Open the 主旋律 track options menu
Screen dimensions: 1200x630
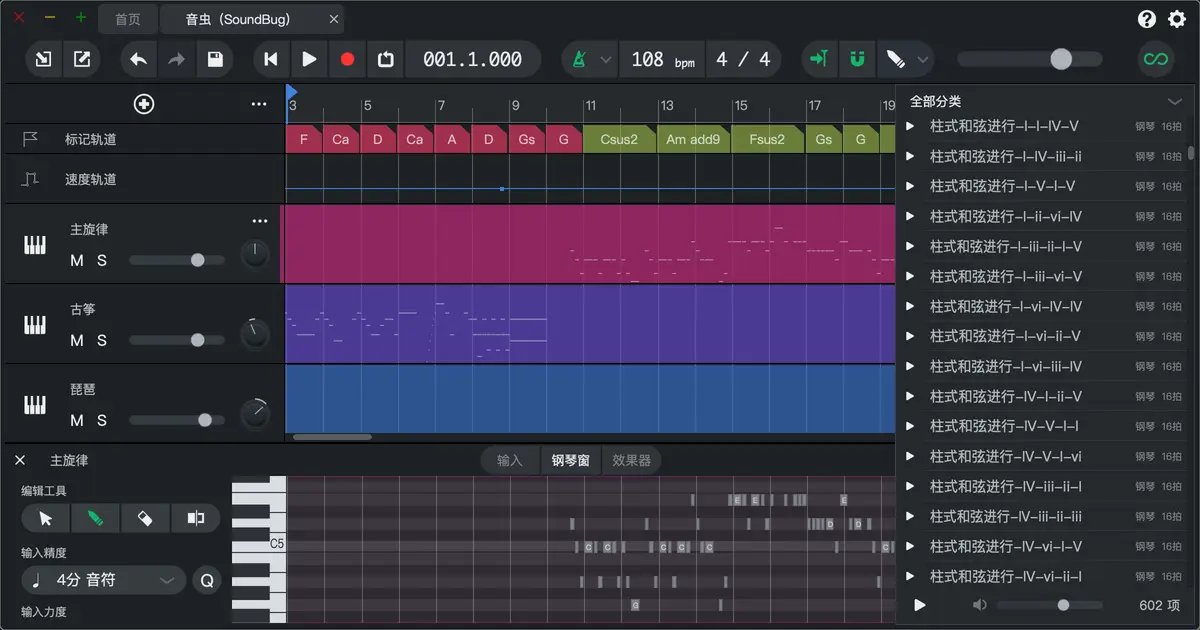(260, 221)
